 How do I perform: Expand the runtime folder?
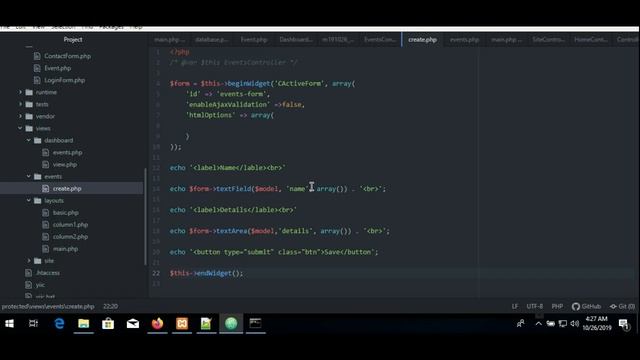click(20, 92)
